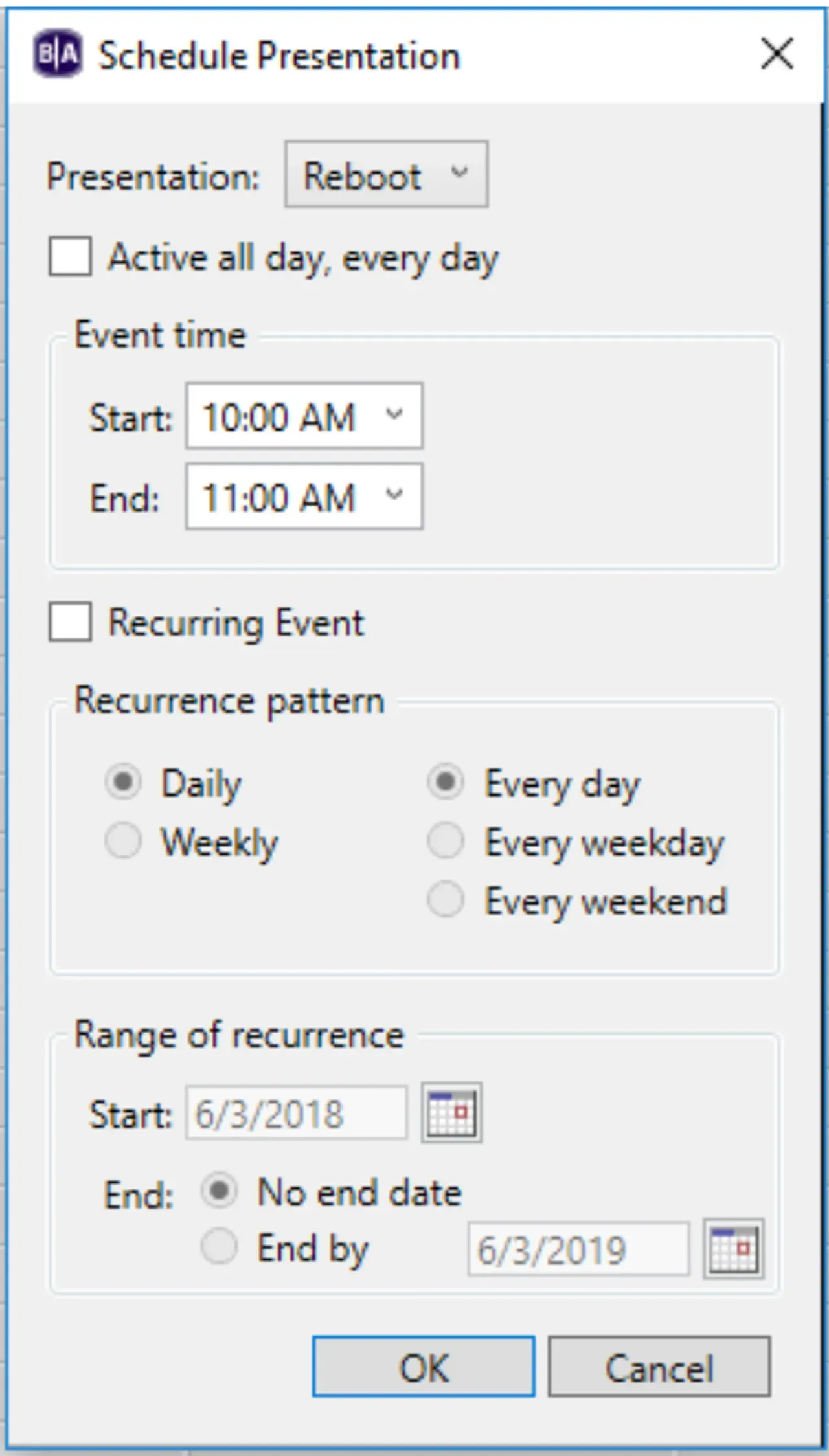Click the Cancel button
829x1456 pixels.
(659, 1367)
